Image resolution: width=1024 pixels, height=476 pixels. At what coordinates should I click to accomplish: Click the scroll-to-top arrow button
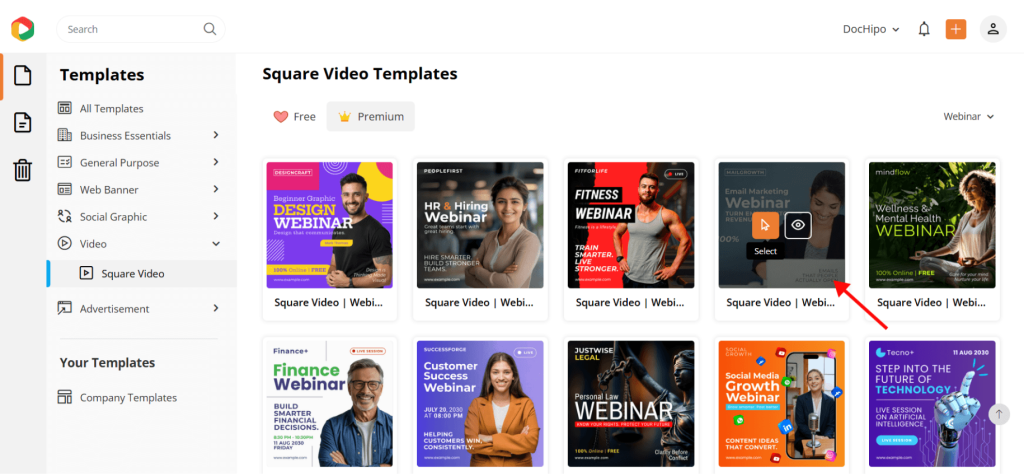[x=999, y=414]
